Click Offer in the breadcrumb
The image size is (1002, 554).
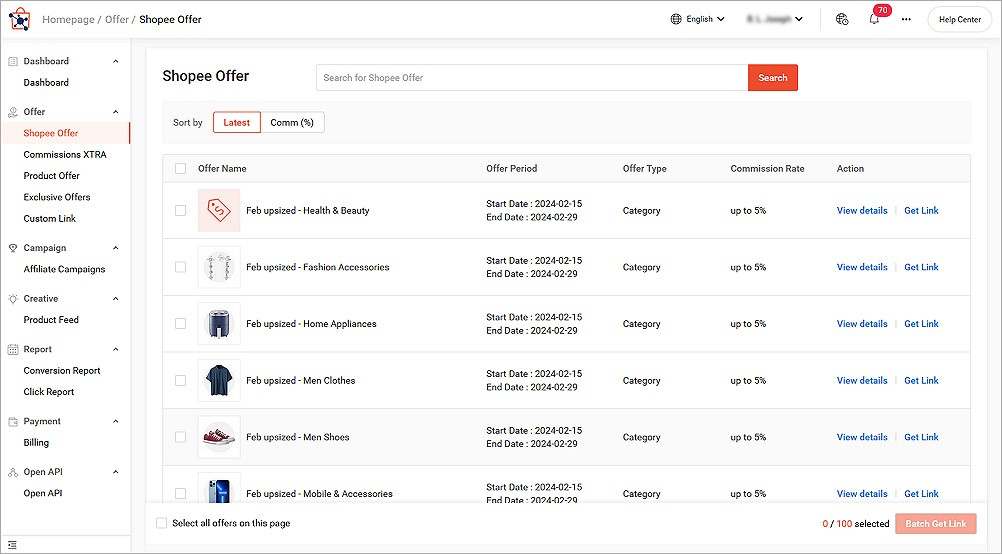(x=117, y=19)
